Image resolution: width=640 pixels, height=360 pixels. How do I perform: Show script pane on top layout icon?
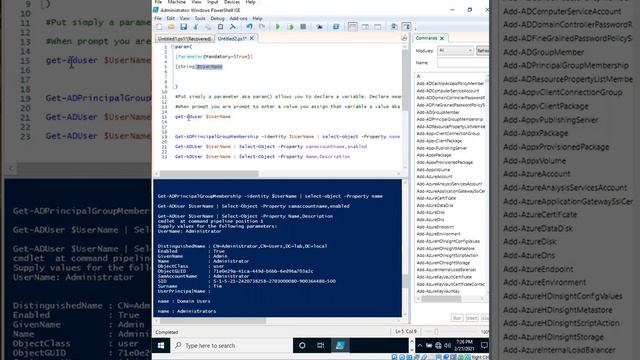(x=353, y=27)
